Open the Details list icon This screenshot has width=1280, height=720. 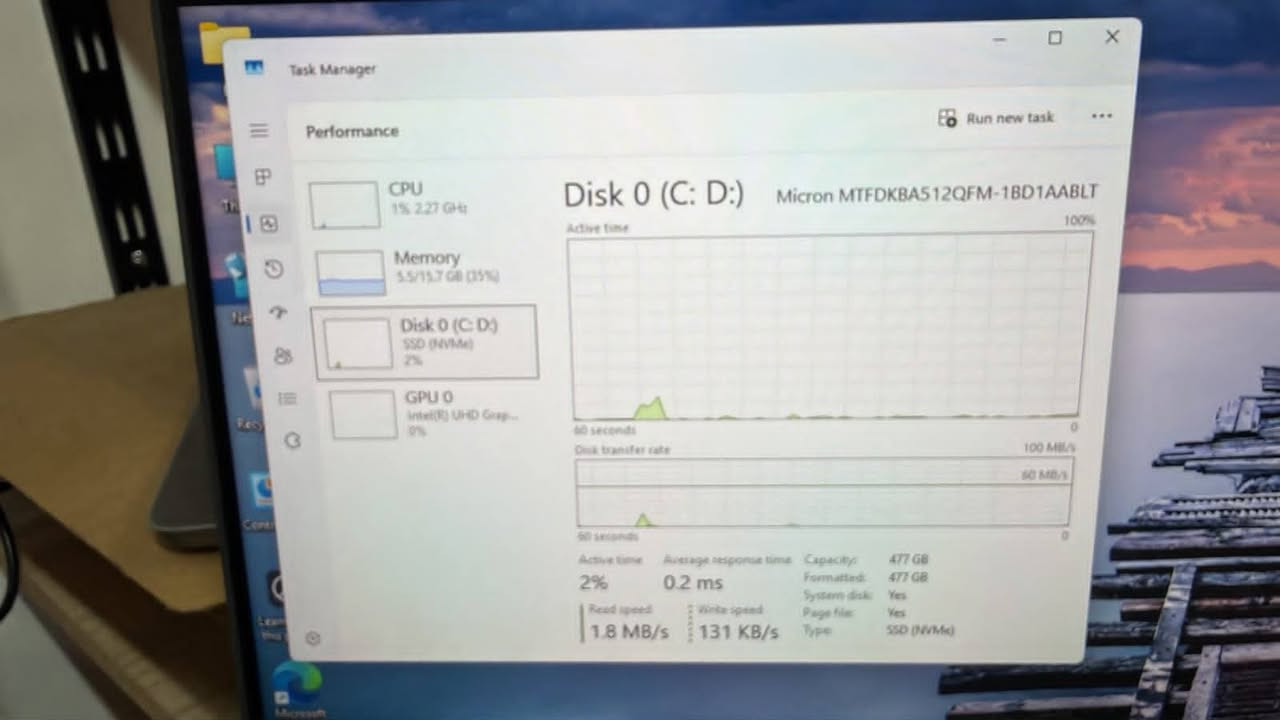287,399
